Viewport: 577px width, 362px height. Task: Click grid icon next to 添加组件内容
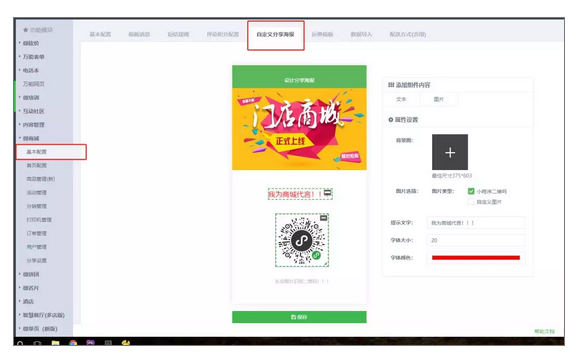(391, 85)
